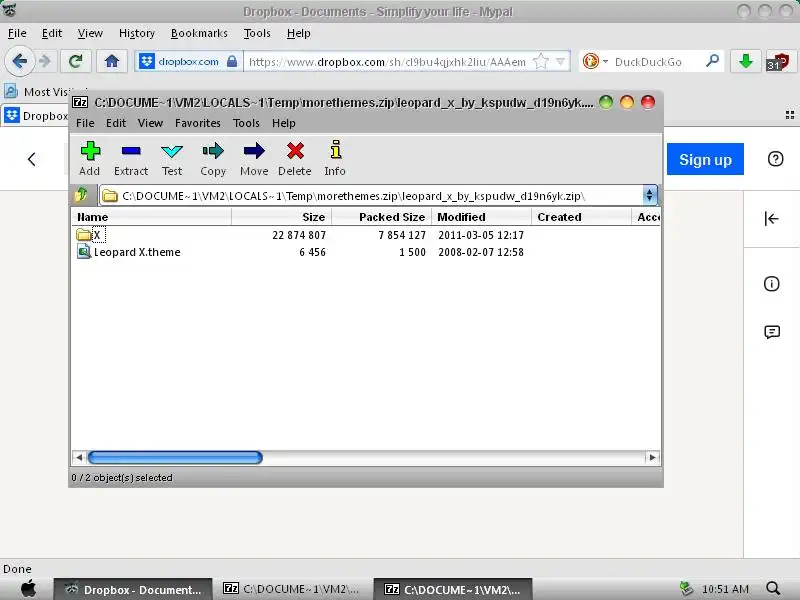
Task: Go forward in the Mypal browser
Action: (x=45, y=62)
